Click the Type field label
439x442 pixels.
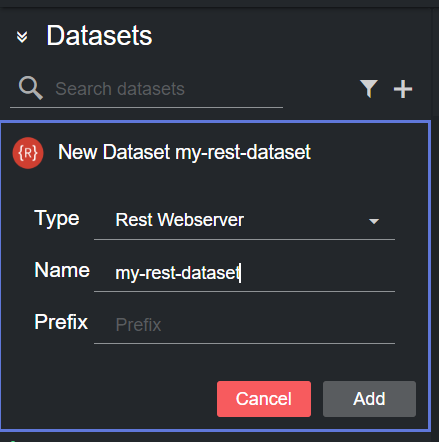[x=57, y=219]
